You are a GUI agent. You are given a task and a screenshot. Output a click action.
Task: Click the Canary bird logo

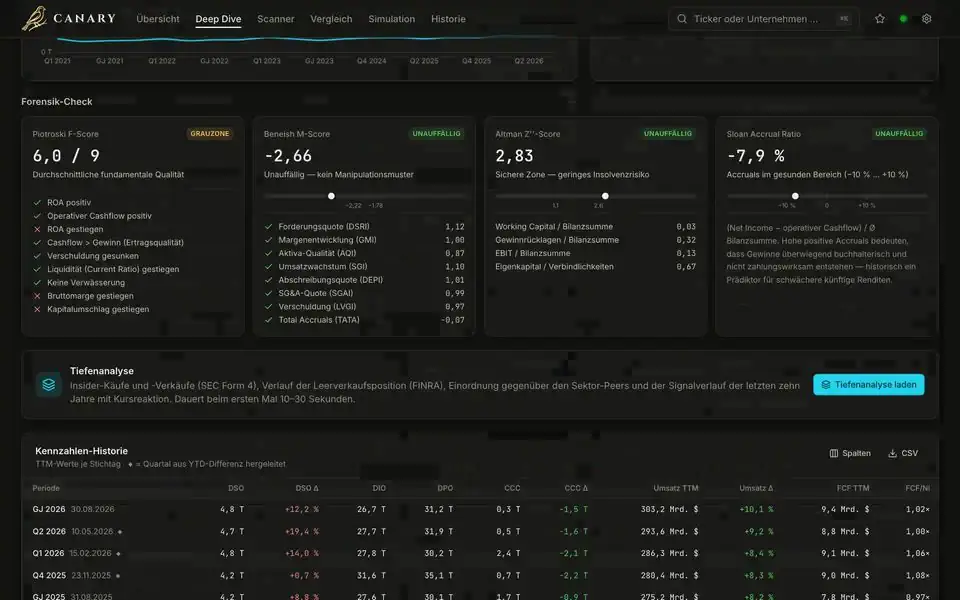tap(34, 18)
